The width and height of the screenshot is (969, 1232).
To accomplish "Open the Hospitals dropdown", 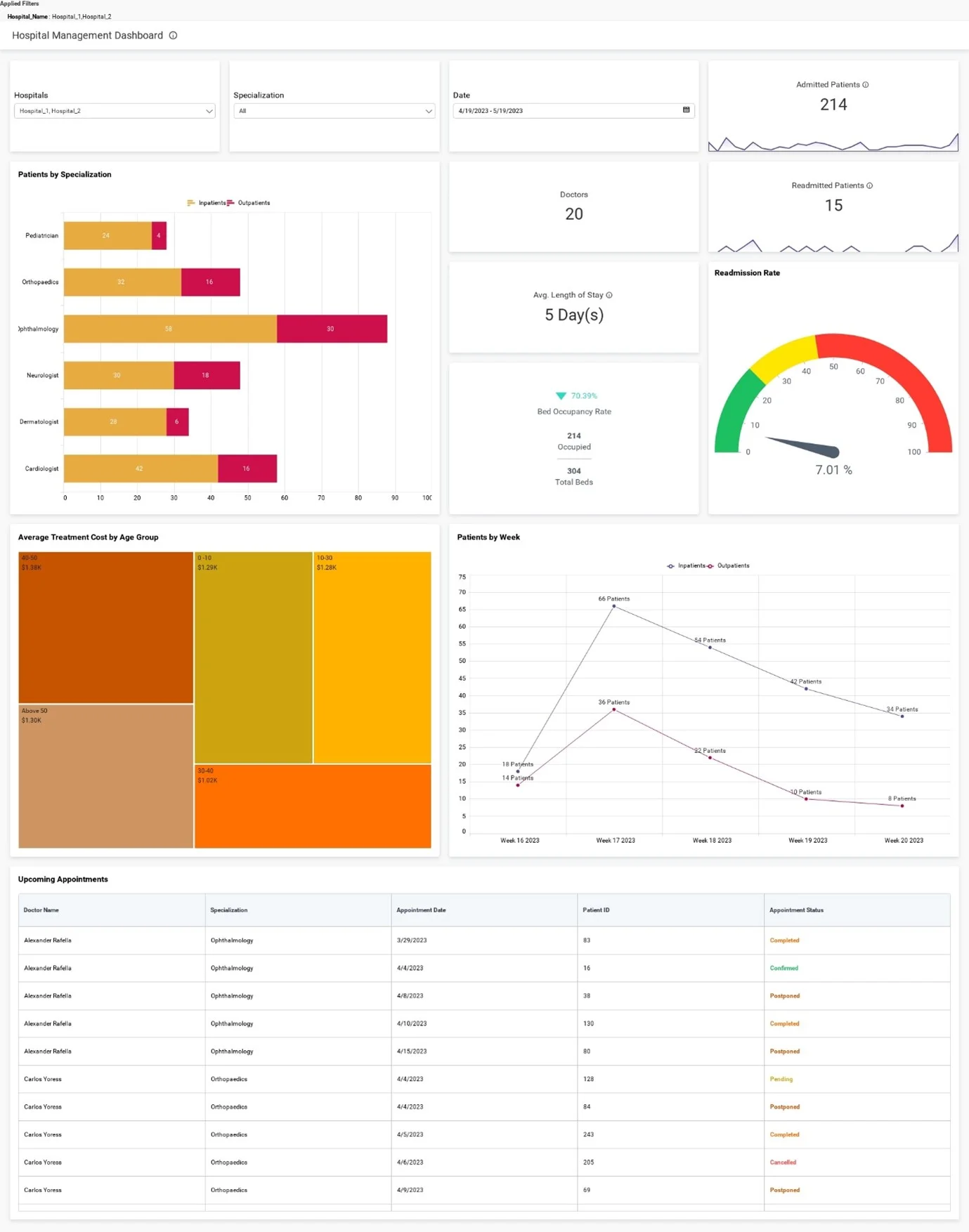I will pos(115,111).
